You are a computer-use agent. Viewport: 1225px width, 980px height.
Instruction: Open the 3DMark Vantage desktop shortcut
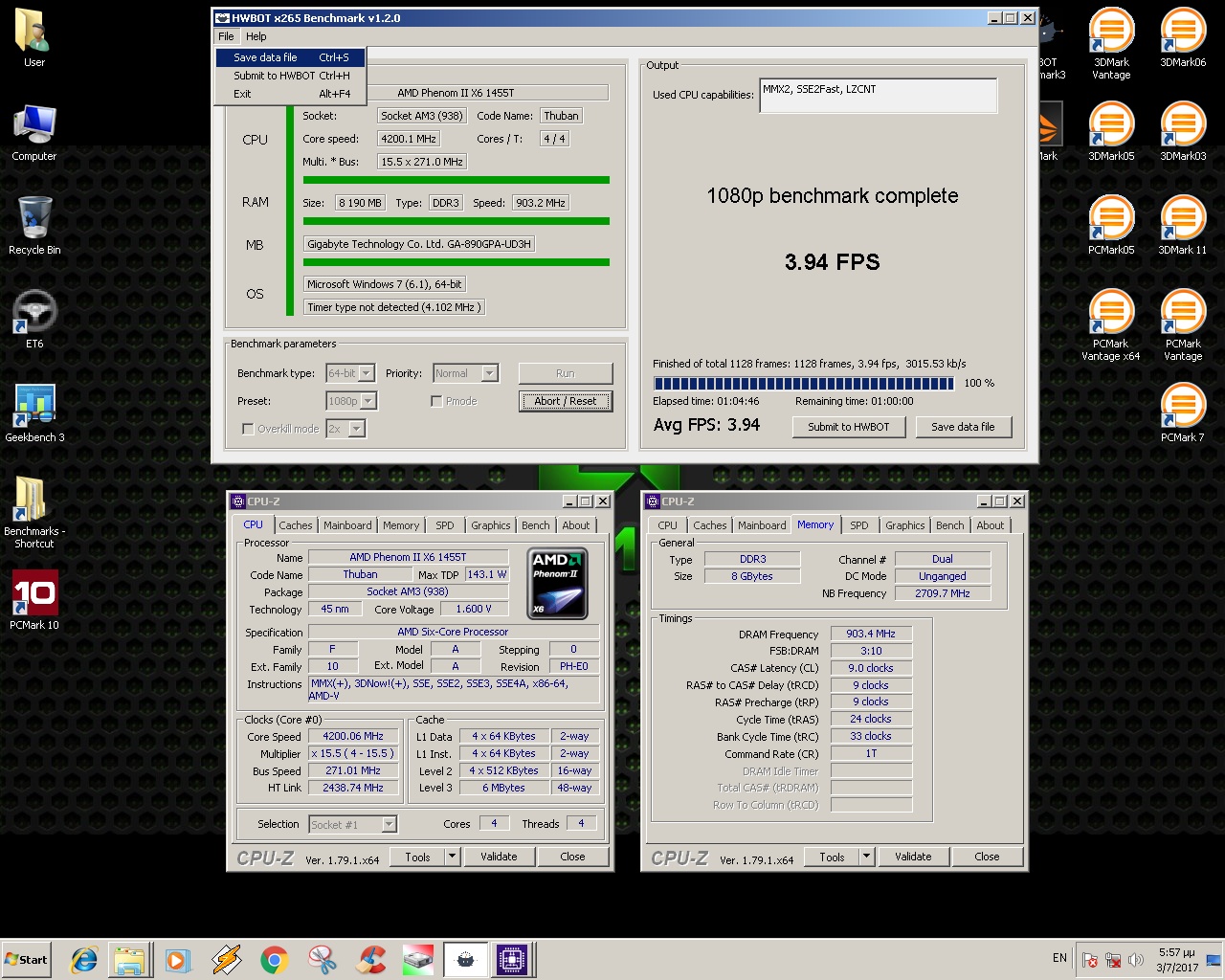point(1111,43)
